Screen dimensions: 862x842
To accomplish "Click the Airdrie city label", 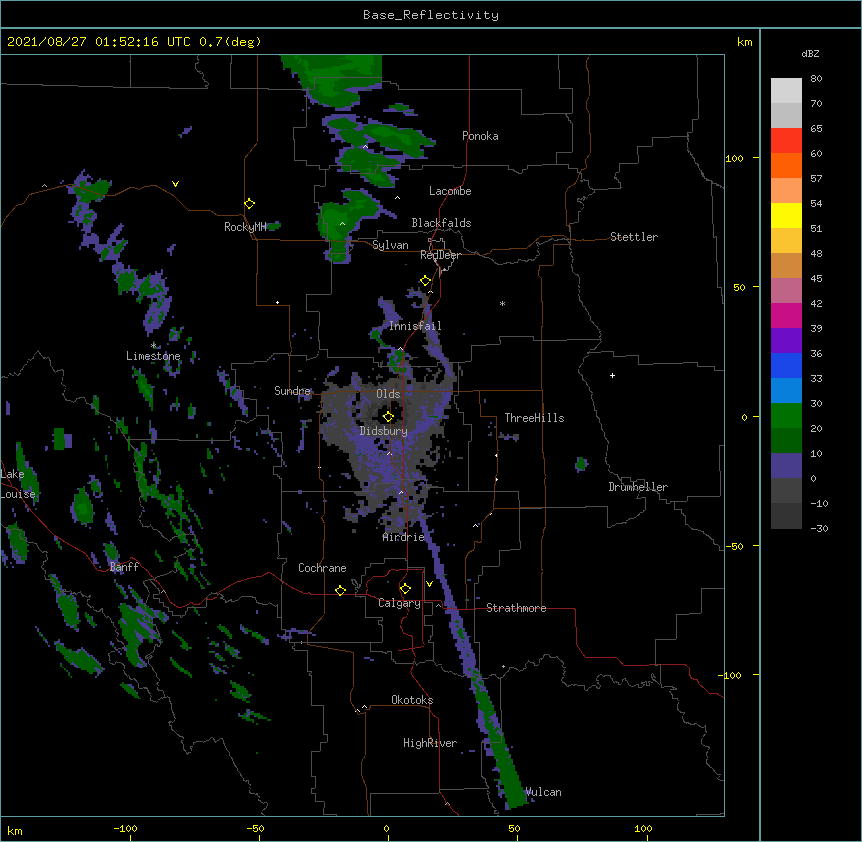I will pyautogui.click(x=404, y=537).
